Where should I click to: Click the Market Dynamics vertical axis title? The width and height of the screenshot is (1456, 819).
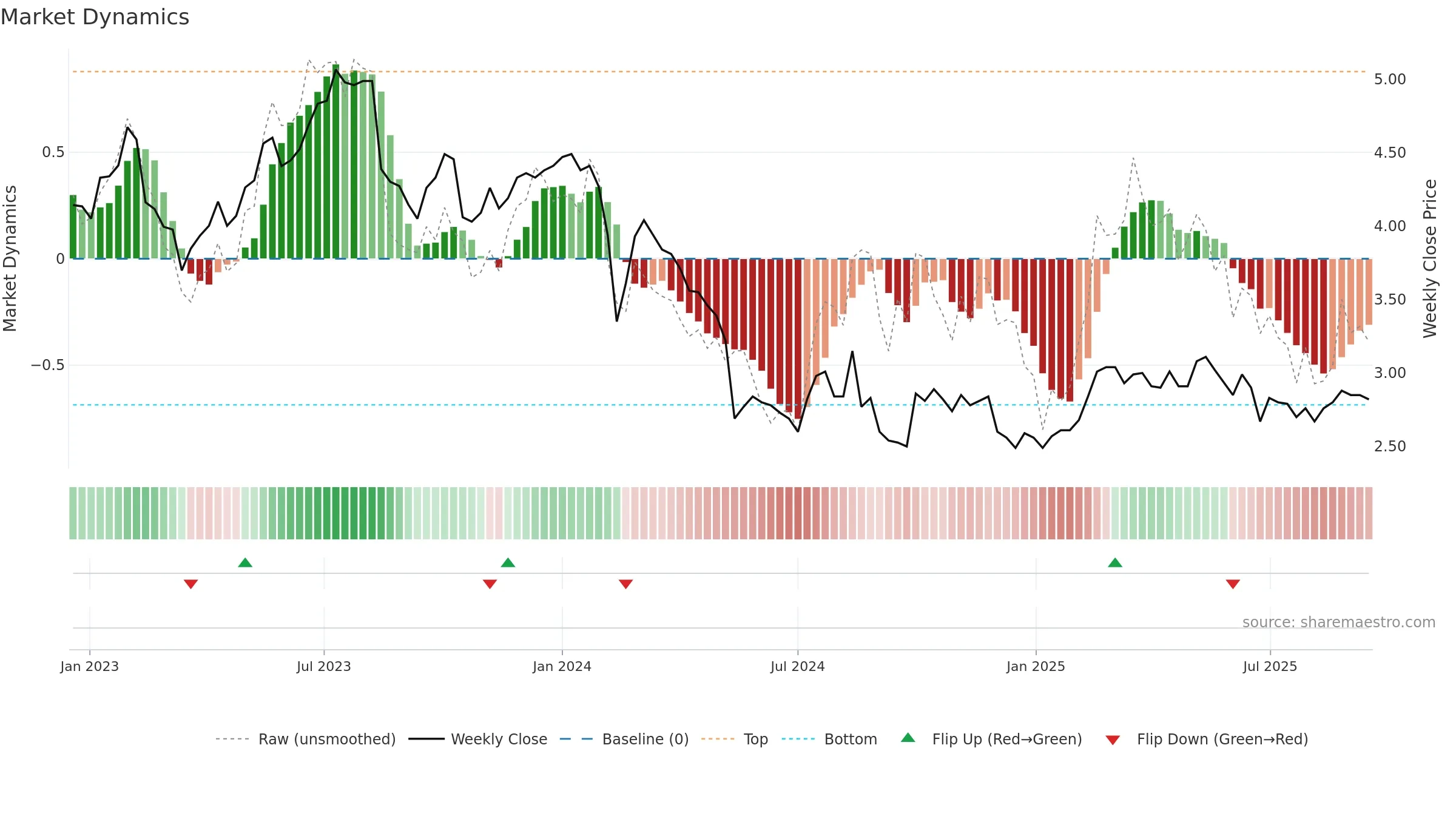[x=10, y=258]
